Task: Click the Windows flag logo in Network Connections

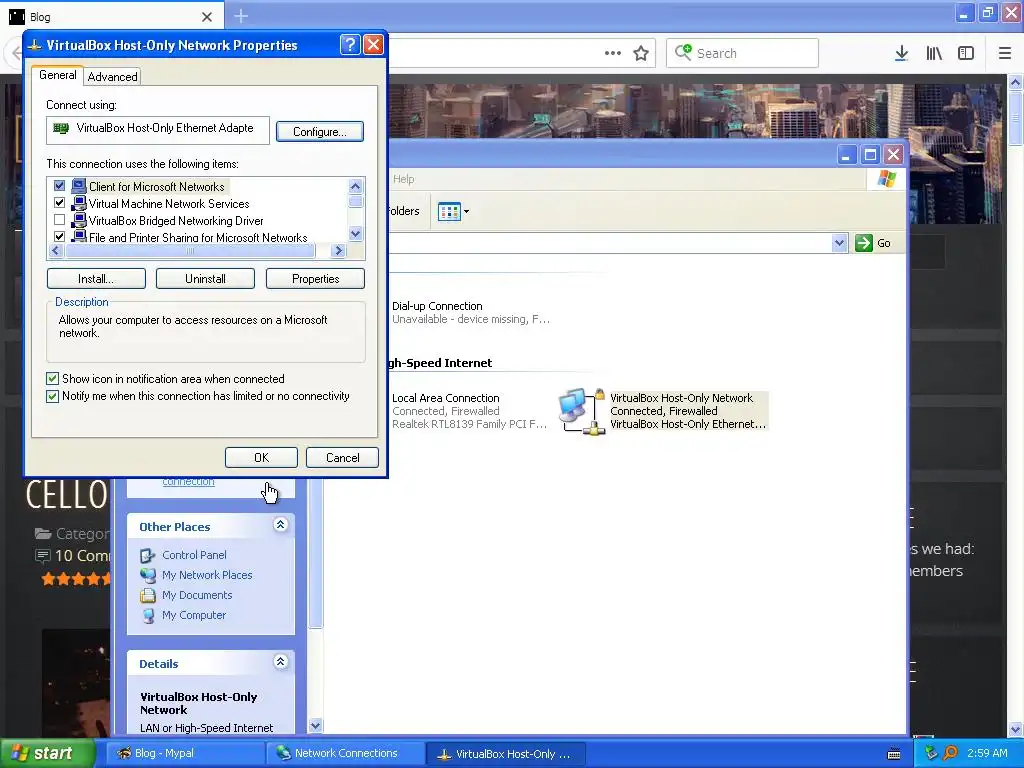Action: [887, 179]
